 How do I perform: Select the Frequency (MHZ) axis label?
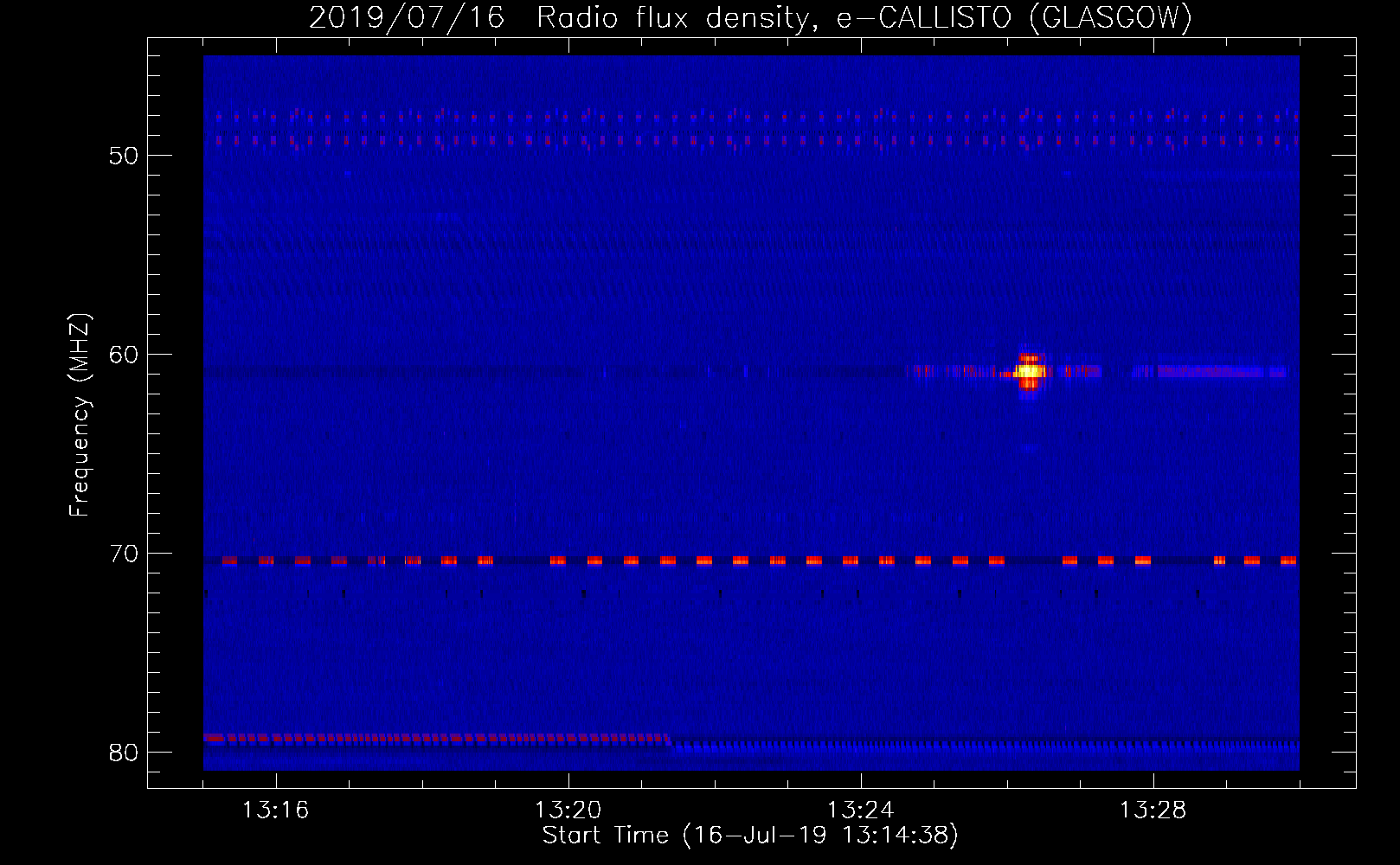pyautogui.click(x=79, y=415)
